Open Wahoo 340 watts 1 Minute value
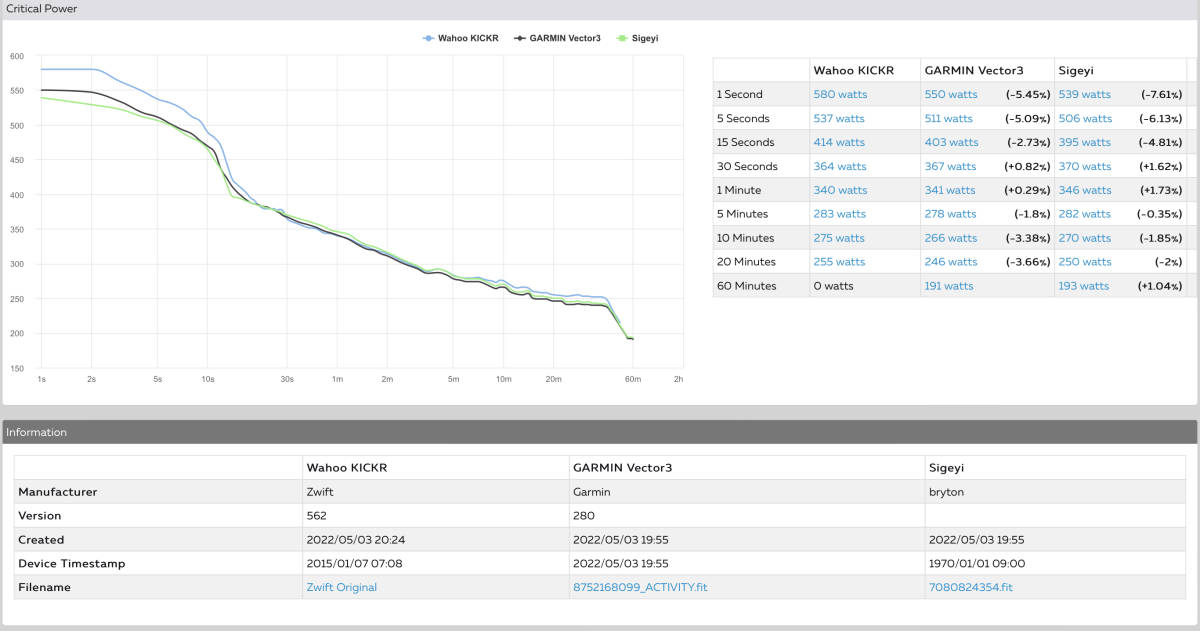The image size is (1200, 631). click(x=840, y=190)
